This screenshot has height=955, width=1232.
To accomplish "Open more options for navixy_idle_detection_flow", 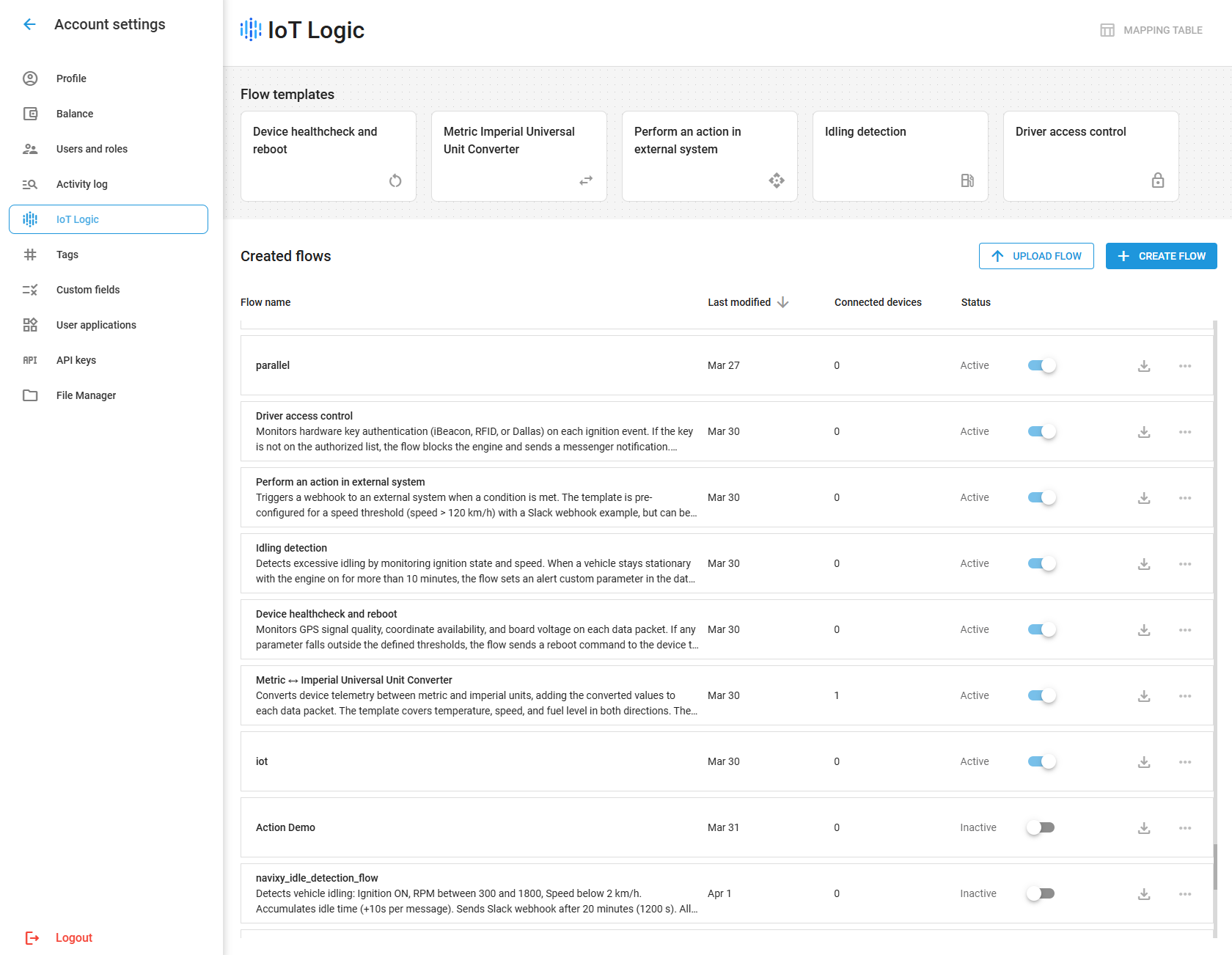I will click(1185, 893).
